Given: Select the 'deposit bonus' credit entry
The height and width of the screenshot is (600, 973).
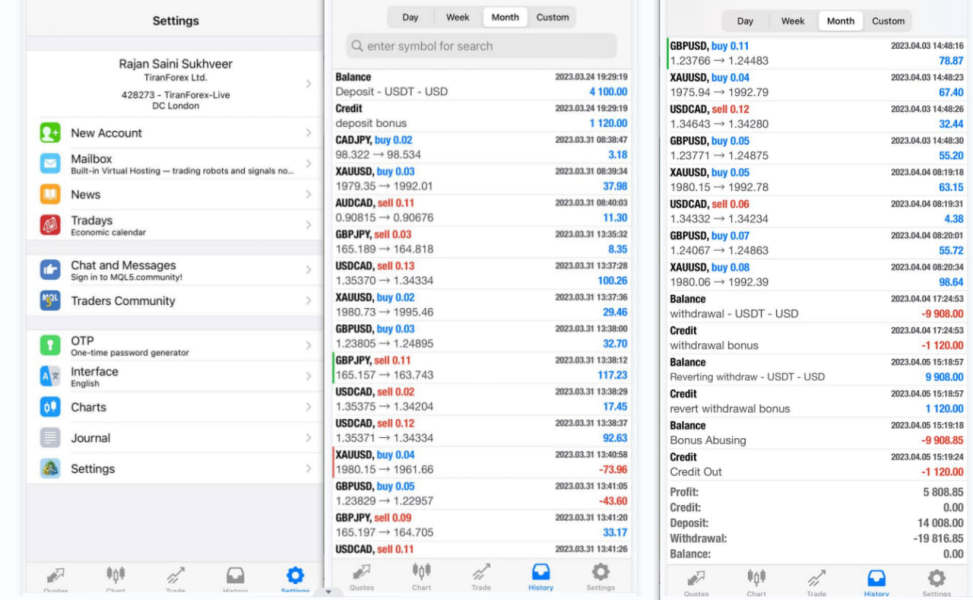Looking at the screenshot, I should pyautogui.click(x=482, y=116).
